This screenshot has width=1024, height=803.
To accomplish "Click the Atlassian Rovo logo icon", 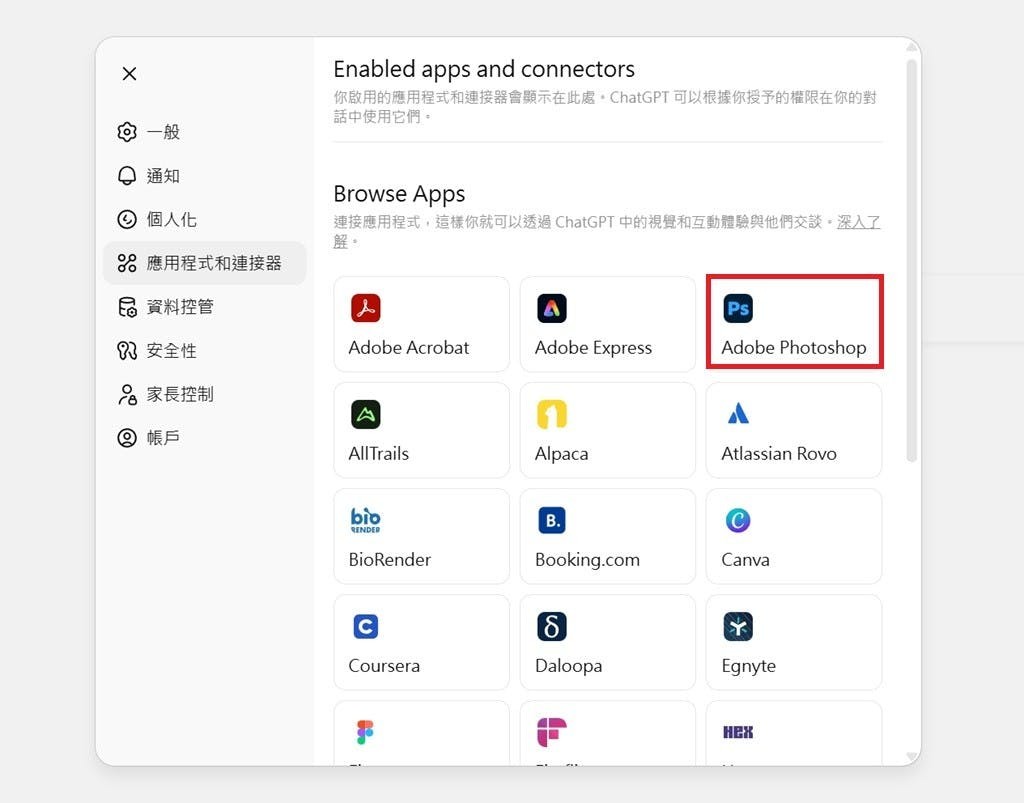I will coord(738,415).
